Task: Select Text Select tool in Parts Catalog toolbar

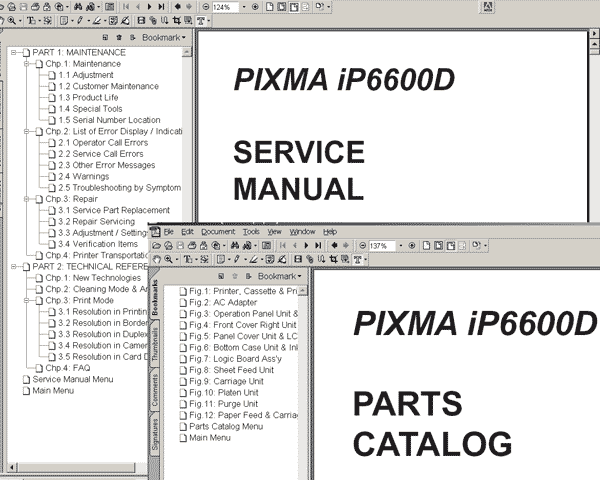Action: 188,260
